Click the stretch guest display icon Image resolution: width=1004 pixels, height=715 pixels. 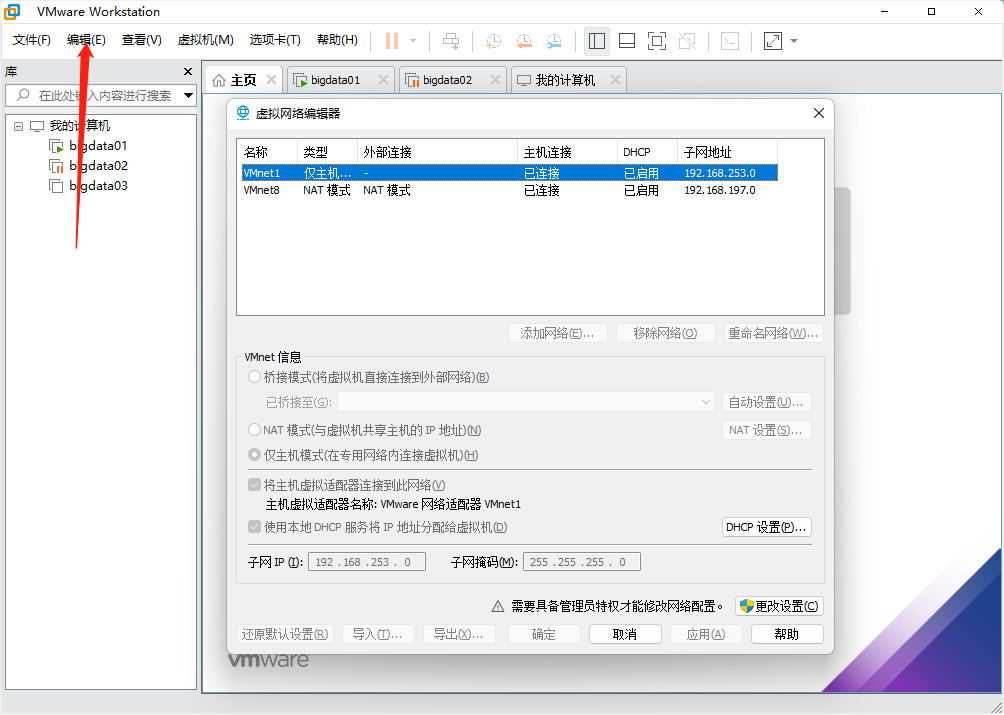pyautogui.click(x=773, y=41)
